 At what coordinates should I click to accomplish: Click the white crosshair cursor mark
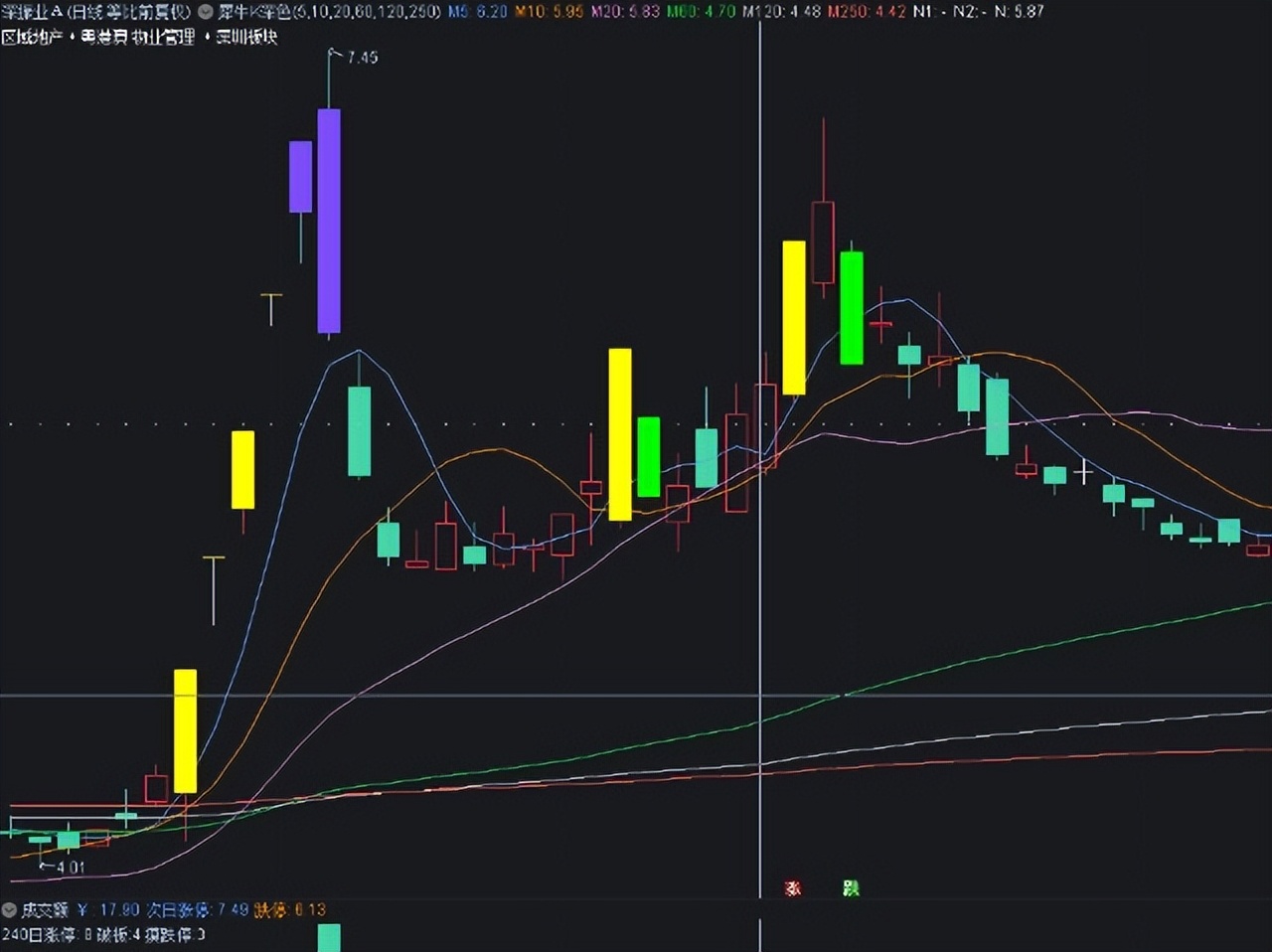pos(1083,472)
